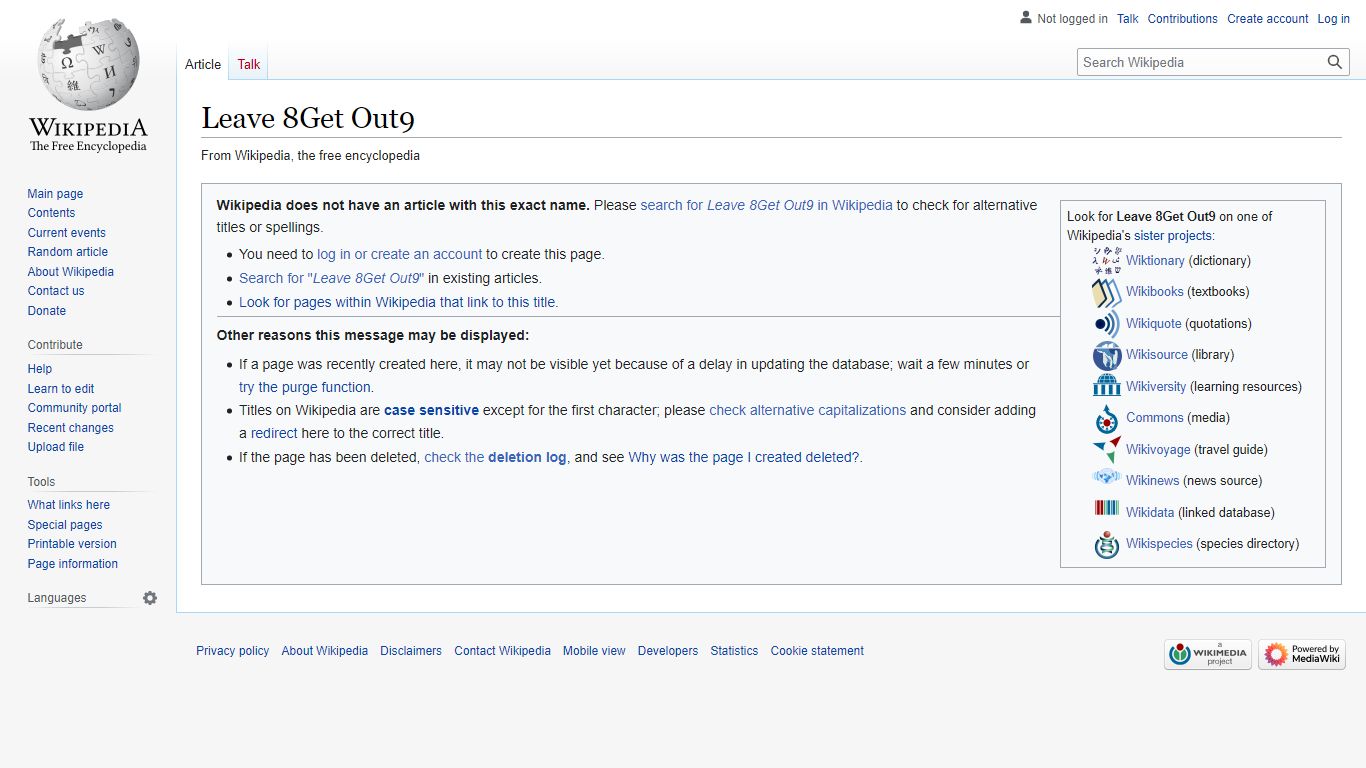Click try the purge function link
This screenshot has height=768, width=1366.
pyautogui.click(x=306, y=387)
